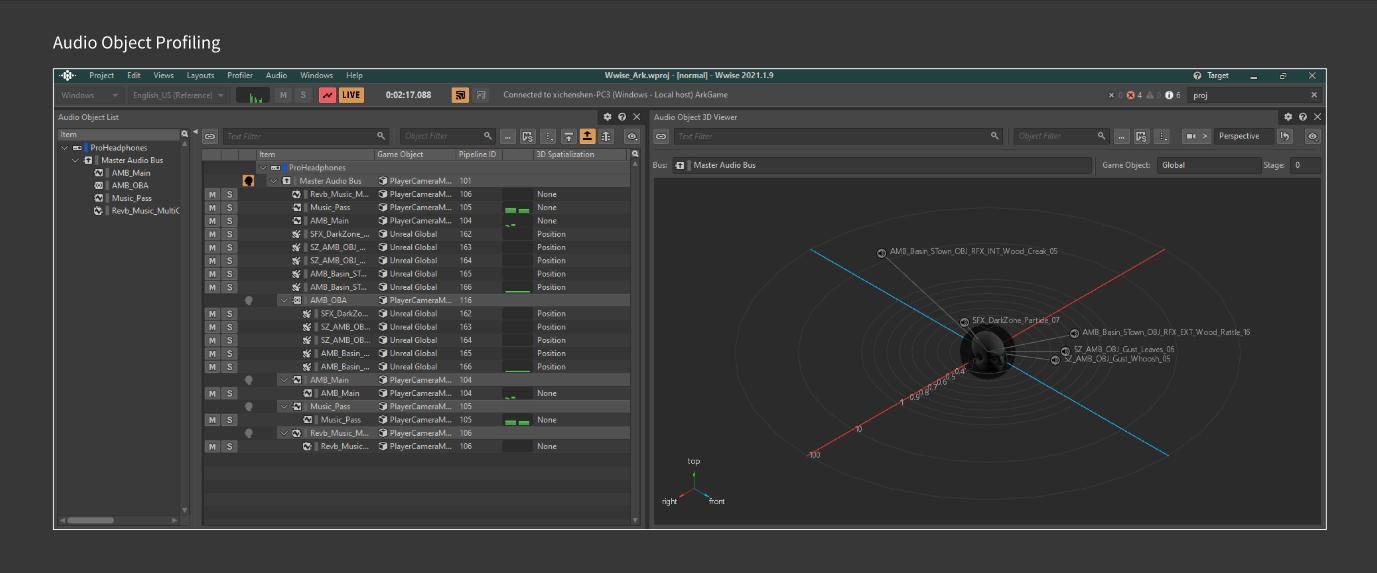Collapse the Music_Pass bus group in the table
The width and height of the screenshot is (1377, 573).
[x=284, y=407]
